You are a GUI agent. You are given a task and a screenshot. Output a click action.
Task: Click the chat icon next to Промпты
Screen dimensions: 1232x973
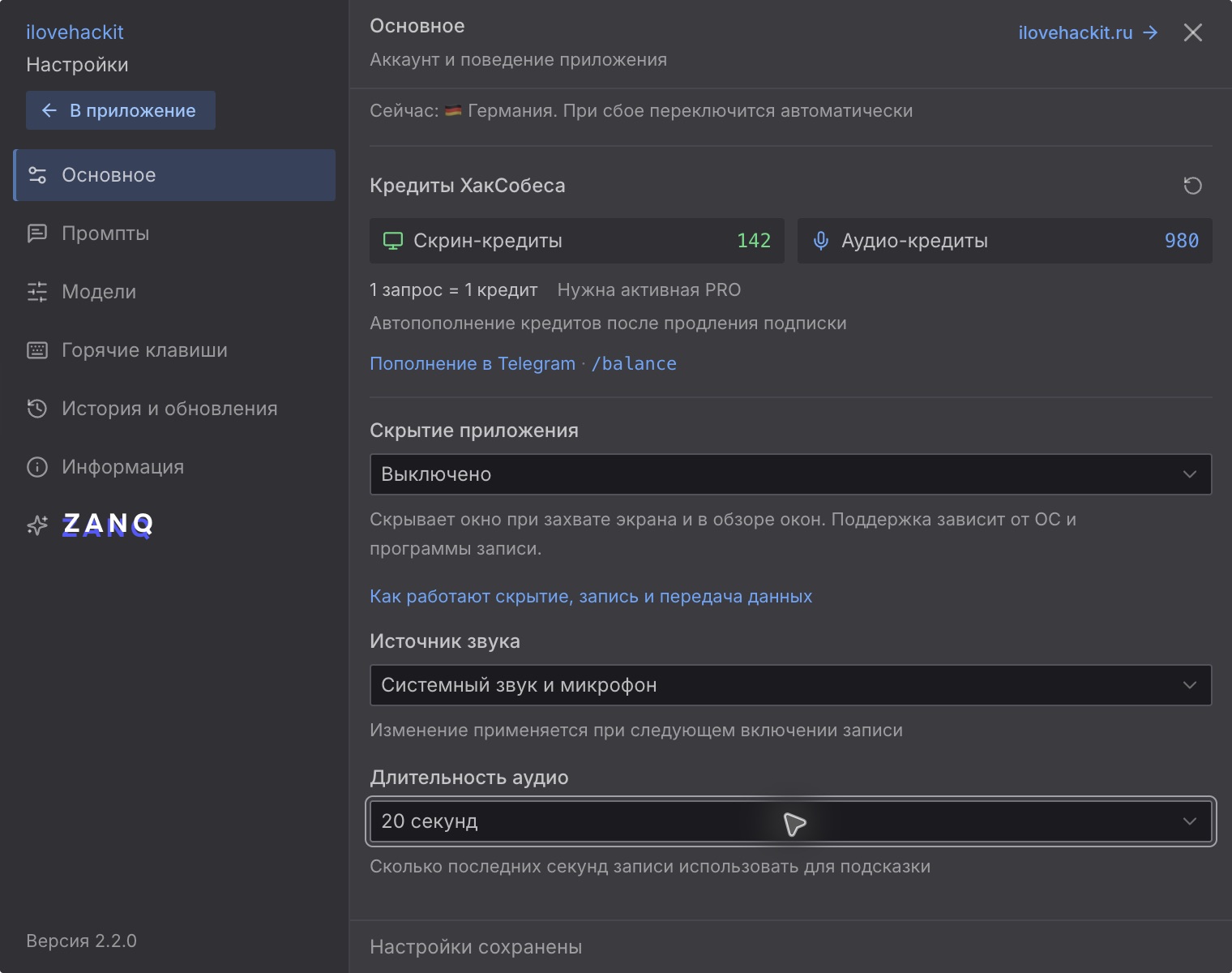(37, 234)
